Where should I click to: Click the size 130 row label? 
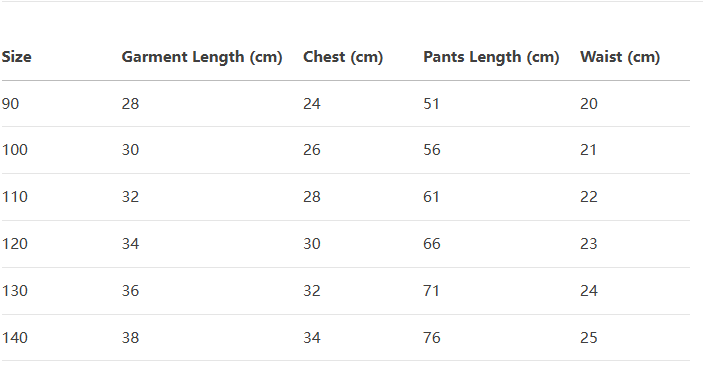15,291
